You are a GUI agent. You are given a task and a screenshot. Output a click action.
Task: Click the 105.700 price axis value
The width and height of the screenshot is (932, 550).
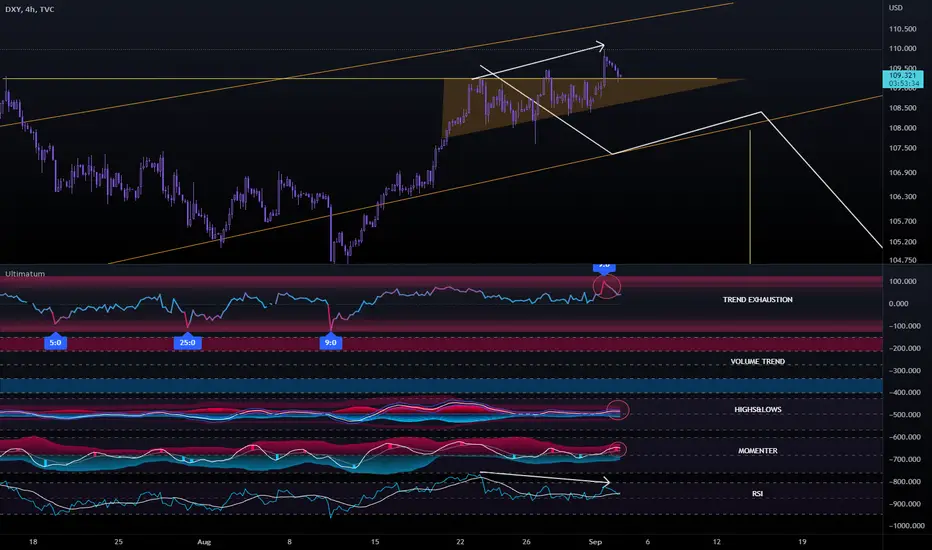[902, 221]
